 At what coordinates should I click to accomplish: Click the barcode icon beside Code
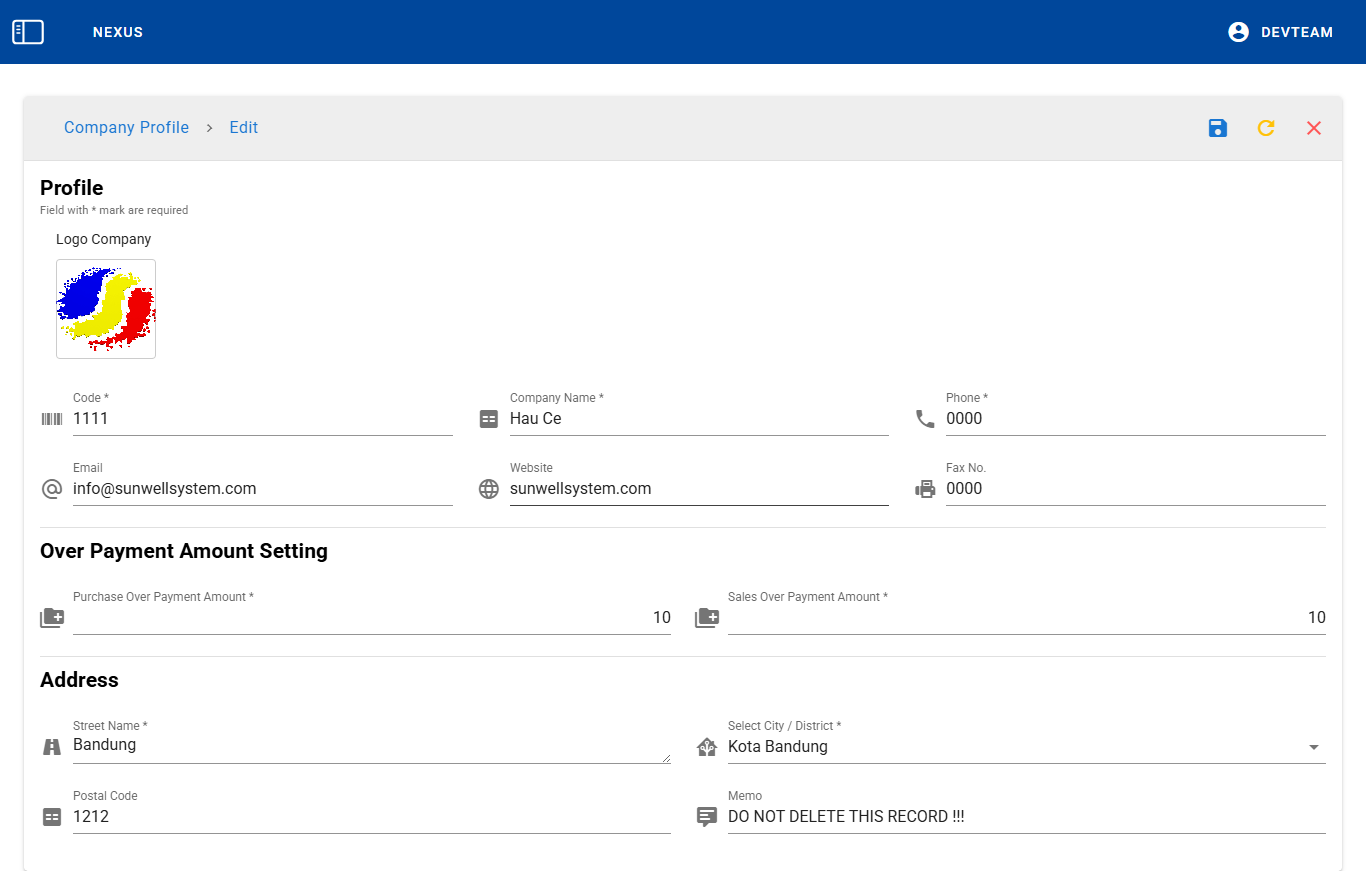coord(51,419)
